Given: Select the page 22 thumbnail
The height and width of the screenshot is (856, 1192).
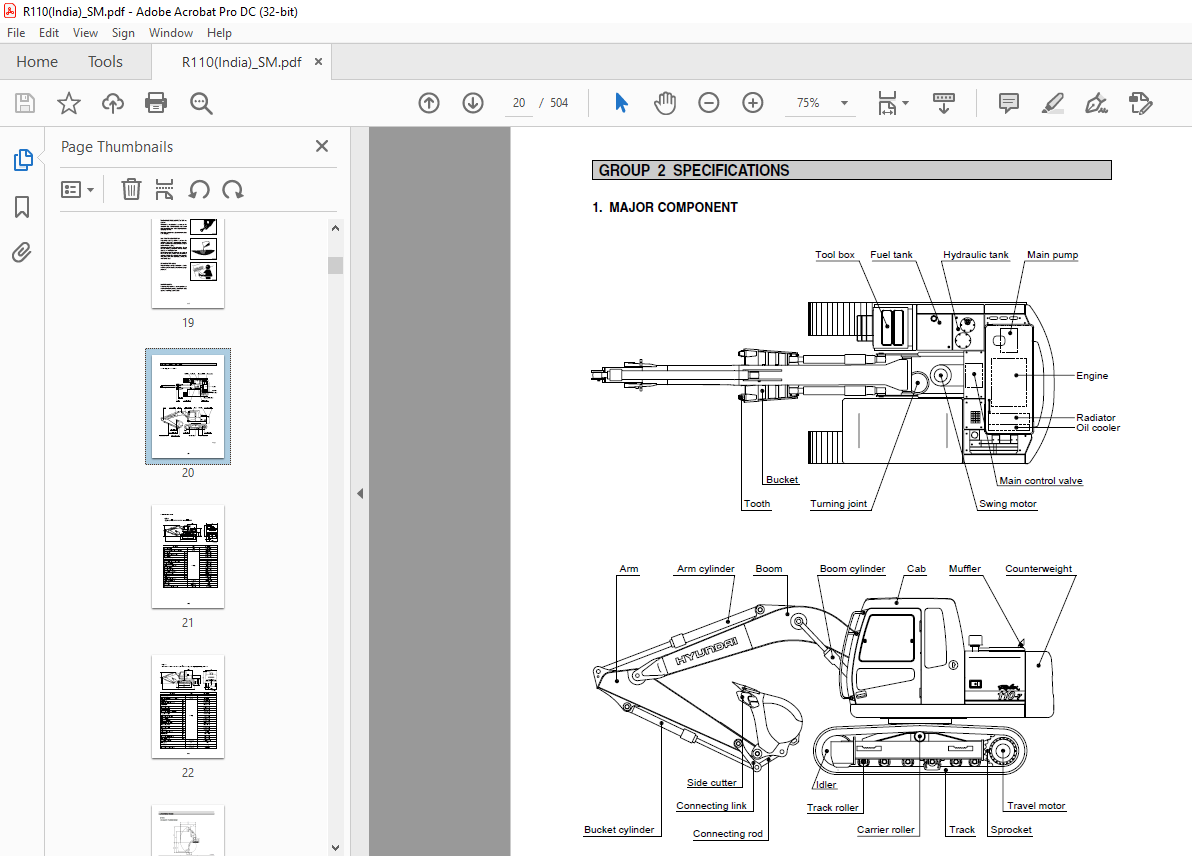Looking at the screenshot, I should coord(188,706).
